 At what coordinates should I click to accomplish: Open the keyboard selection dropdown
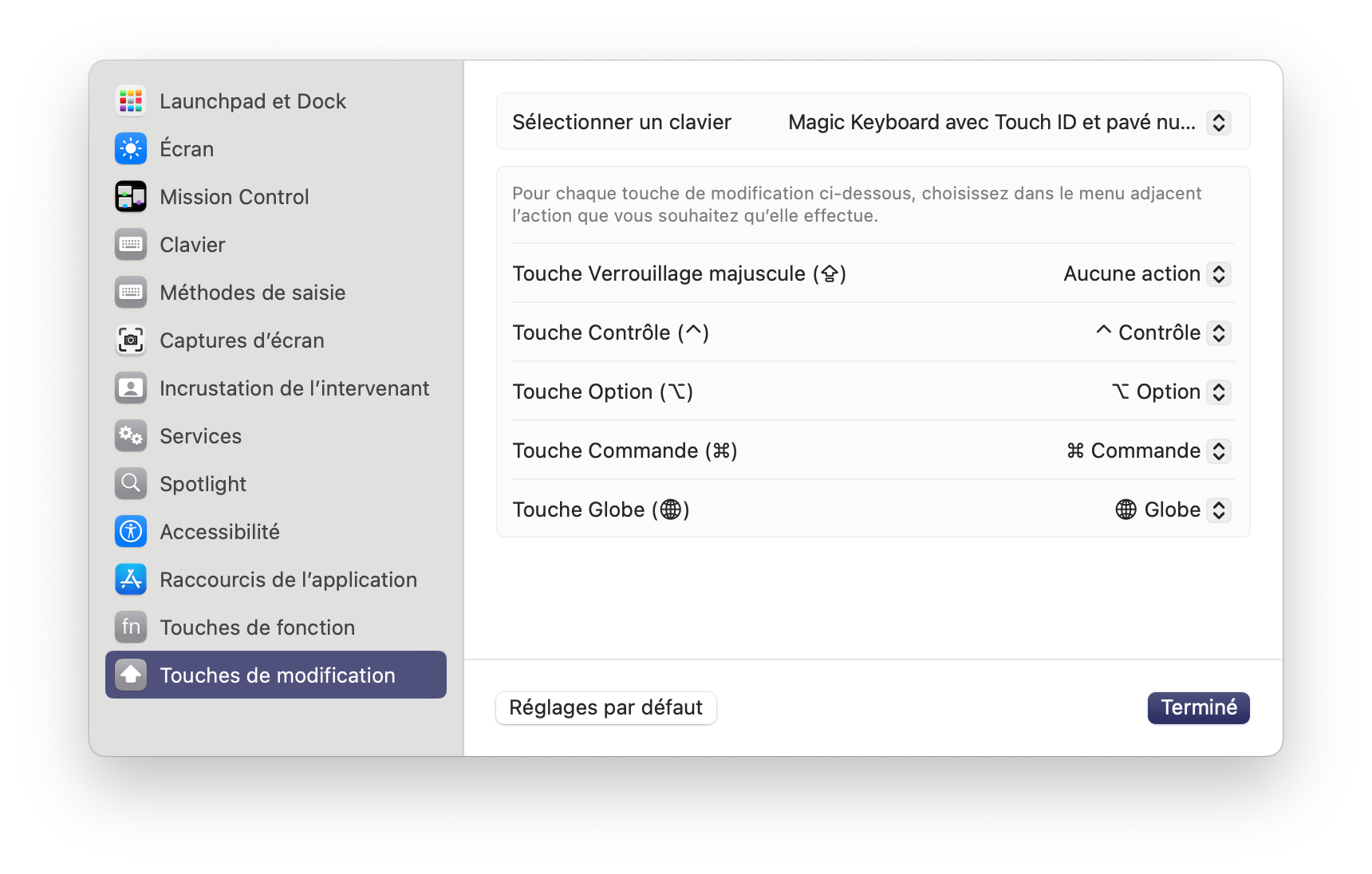click(x=1009, y=122)
